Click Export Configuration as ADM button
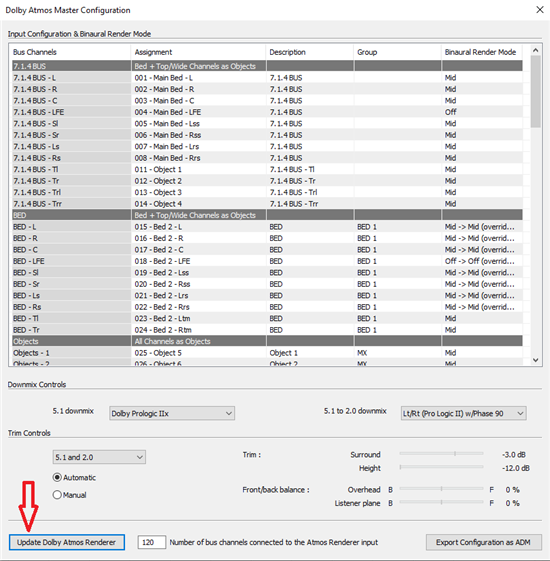This screenshot has height=561, width=550. pyautogui.click(x=483, y=542)
